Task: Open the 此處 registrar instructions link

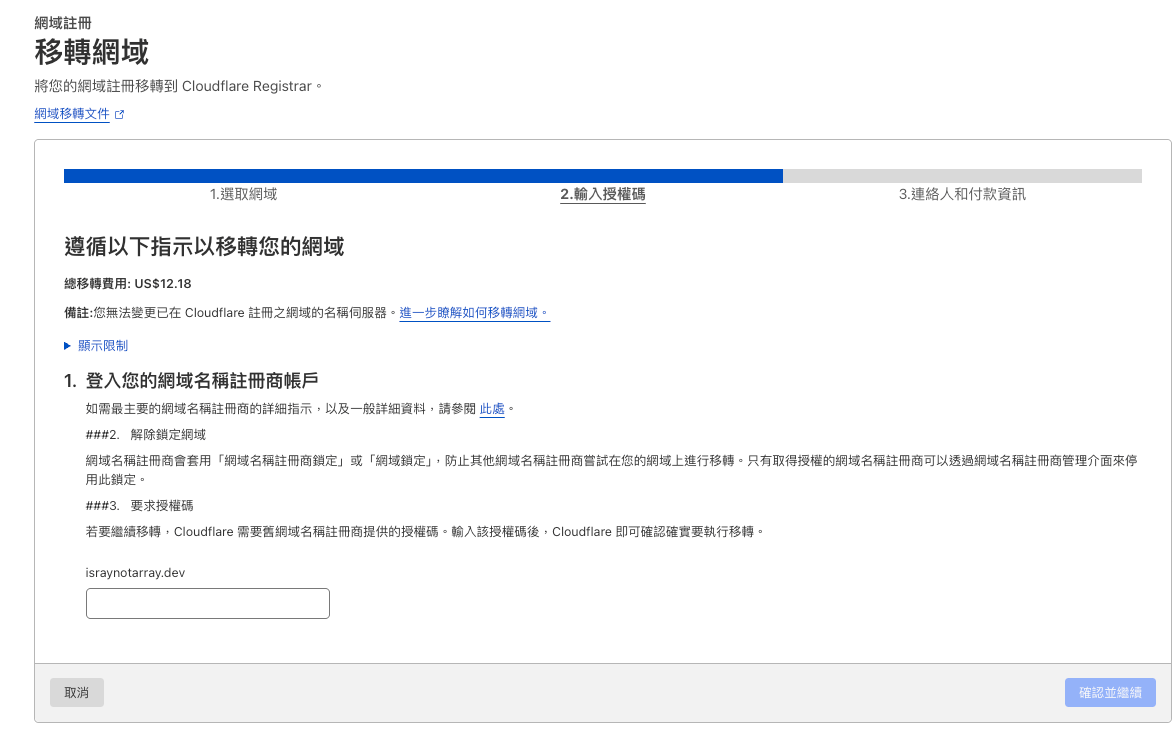Action: point(492,409)
